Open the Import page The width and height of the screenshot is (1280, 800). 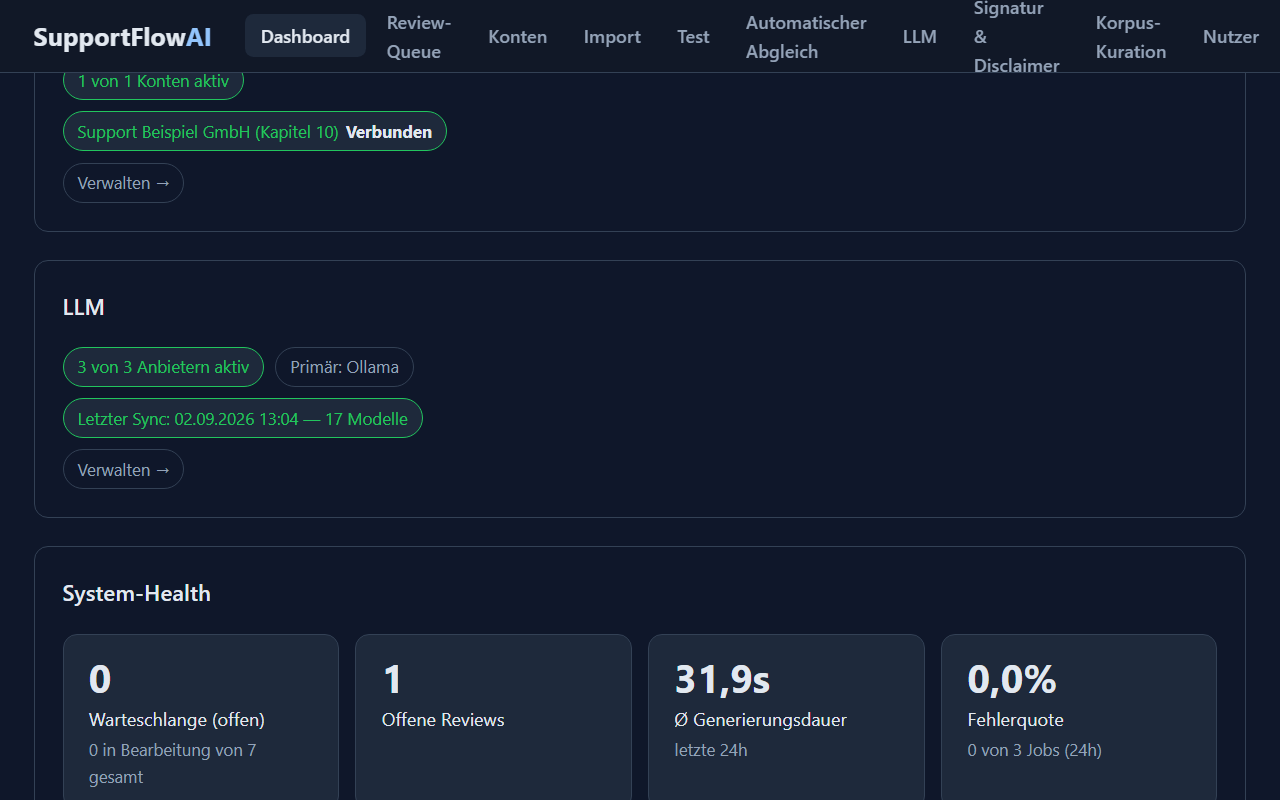[612, 36]
